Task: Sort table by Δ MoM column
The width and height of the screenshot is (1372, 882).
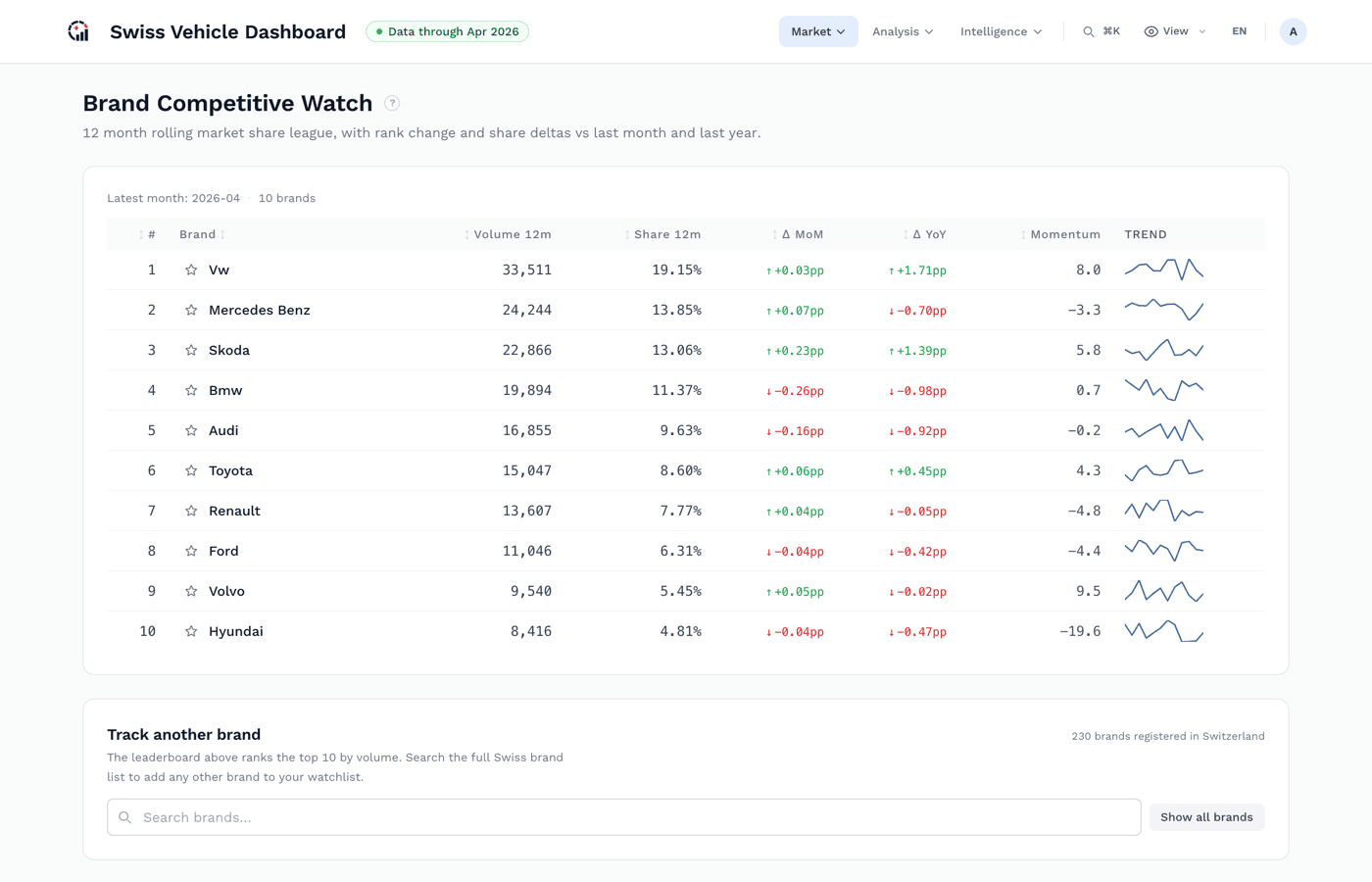Action: tap(798, 234)
